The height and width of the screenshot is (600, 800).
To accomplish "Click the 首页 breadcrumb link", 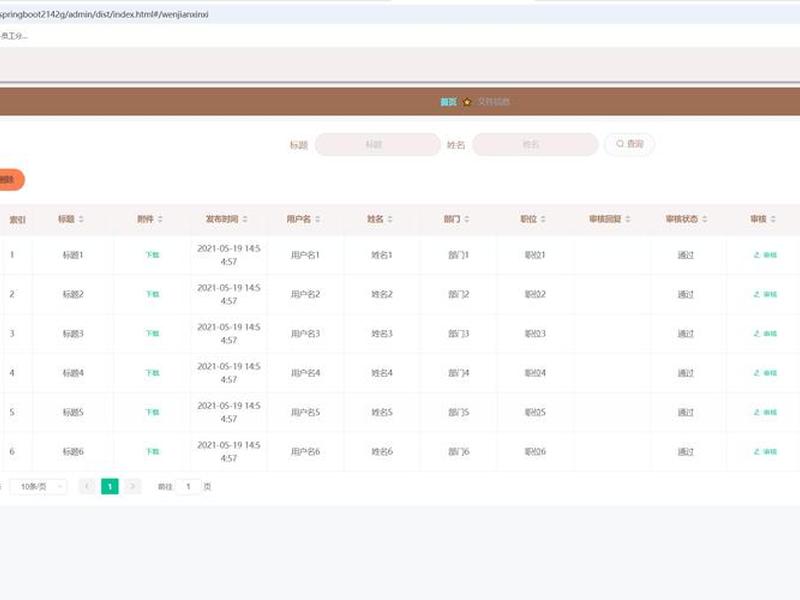I will [448, 102].
